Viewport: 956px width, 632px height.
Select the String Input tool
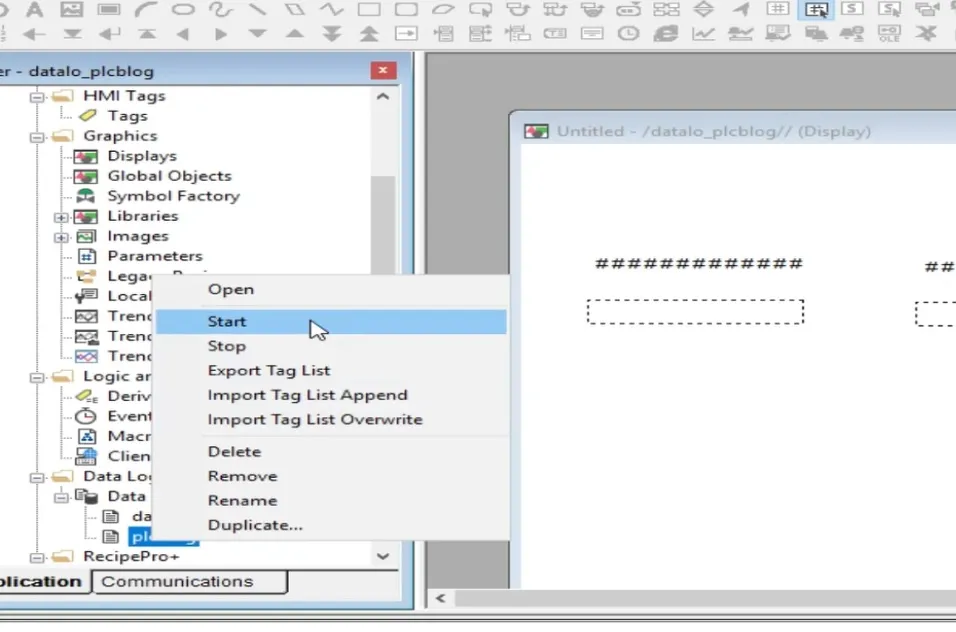(x=889, y=9)
